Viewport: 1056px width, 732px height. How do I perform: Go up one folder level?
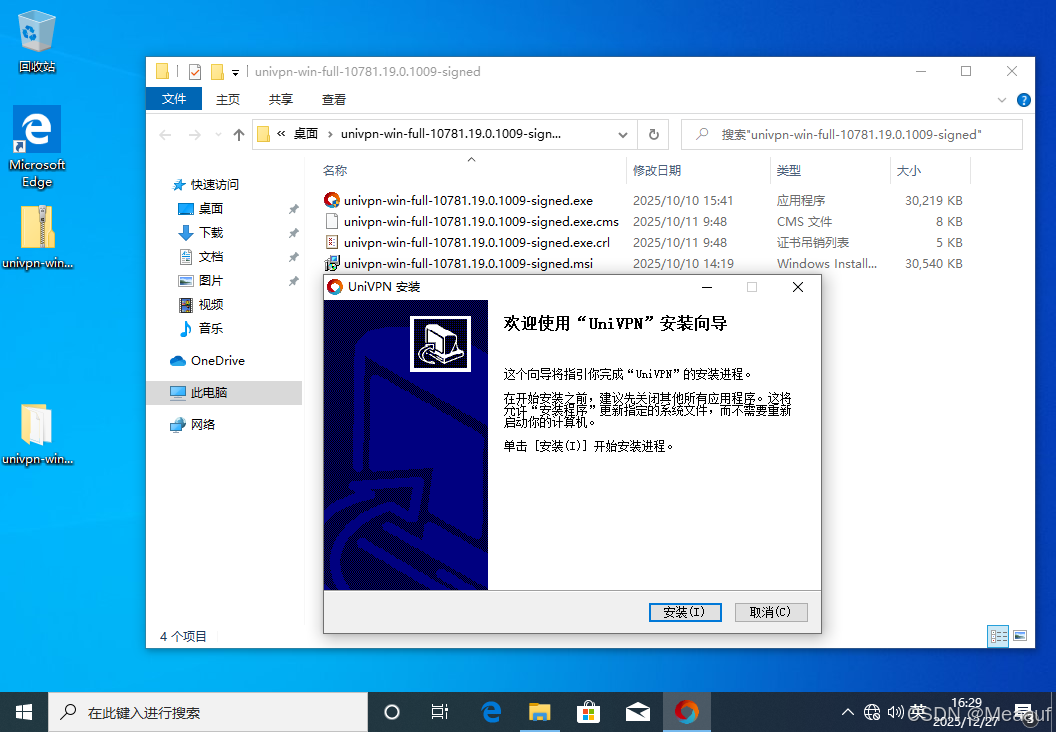click(x=238, y=135)
